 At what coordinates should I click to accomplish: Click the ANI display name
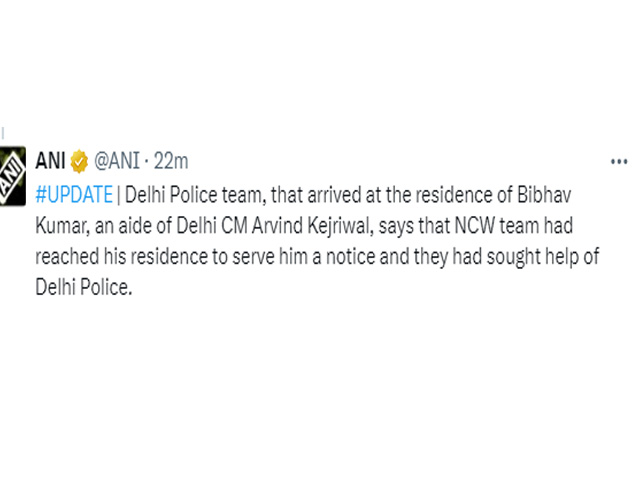tap(50, 160)
